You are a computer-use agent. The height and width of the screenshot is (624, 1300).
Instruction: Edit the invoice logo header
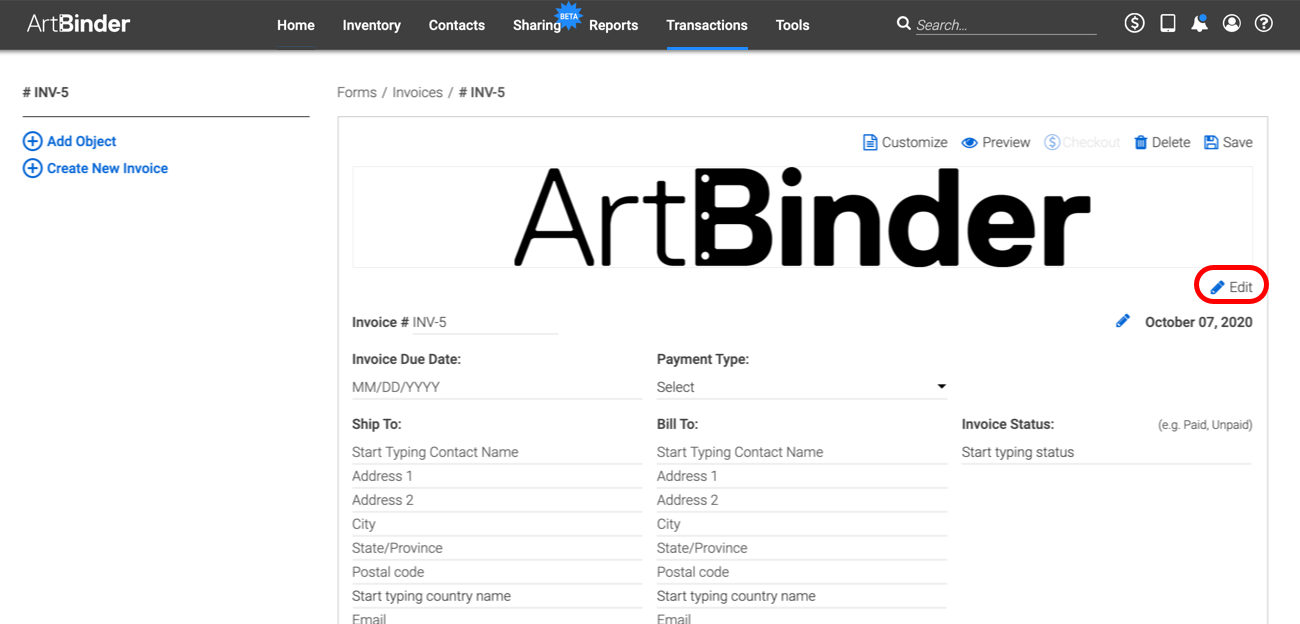pos(1231,287)
